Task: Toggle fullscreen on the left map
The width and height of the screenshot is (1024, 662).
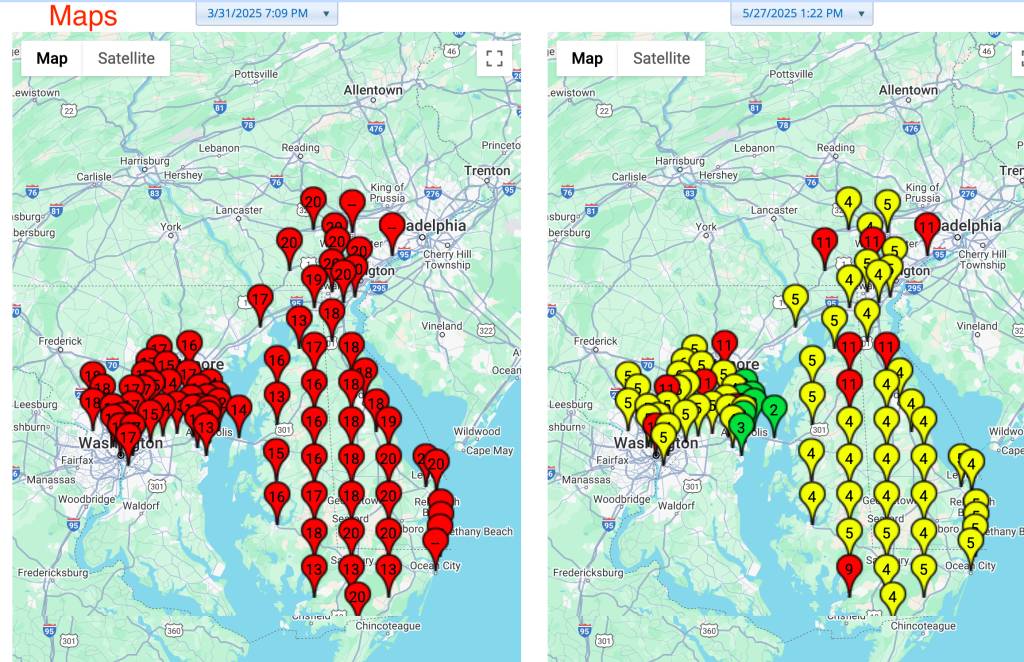Action: [493, 58]
